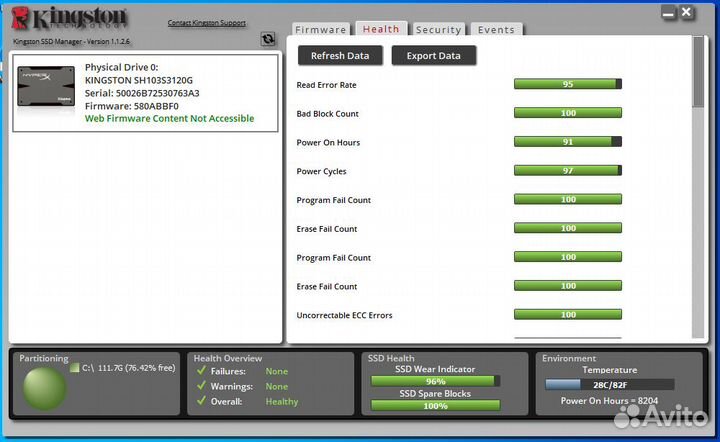Click the Failures checkmark icon
This screenshot has width=720, height=442.
pos(201,370)
